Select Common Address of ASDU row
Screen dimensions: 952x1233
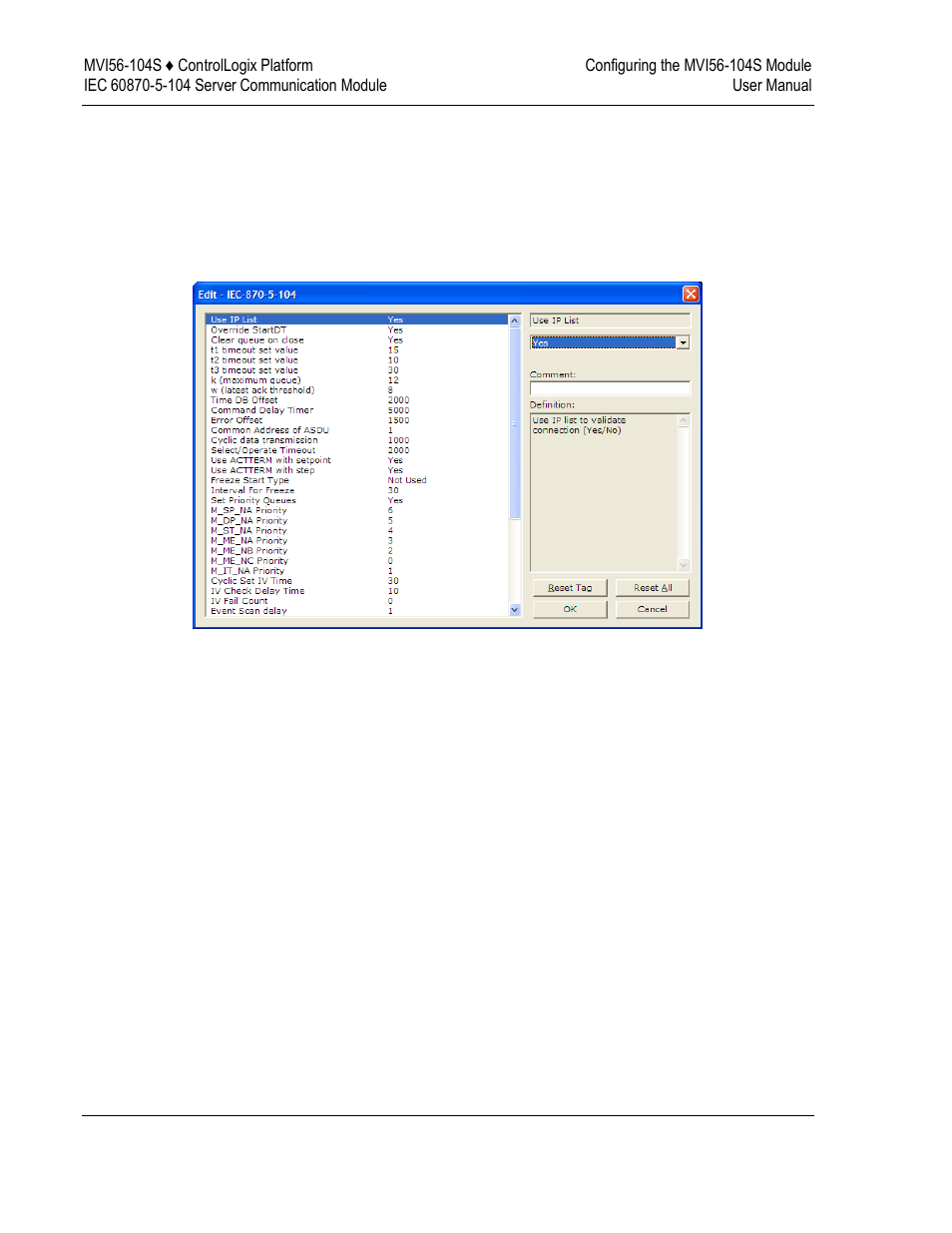[x=357, y=429]
